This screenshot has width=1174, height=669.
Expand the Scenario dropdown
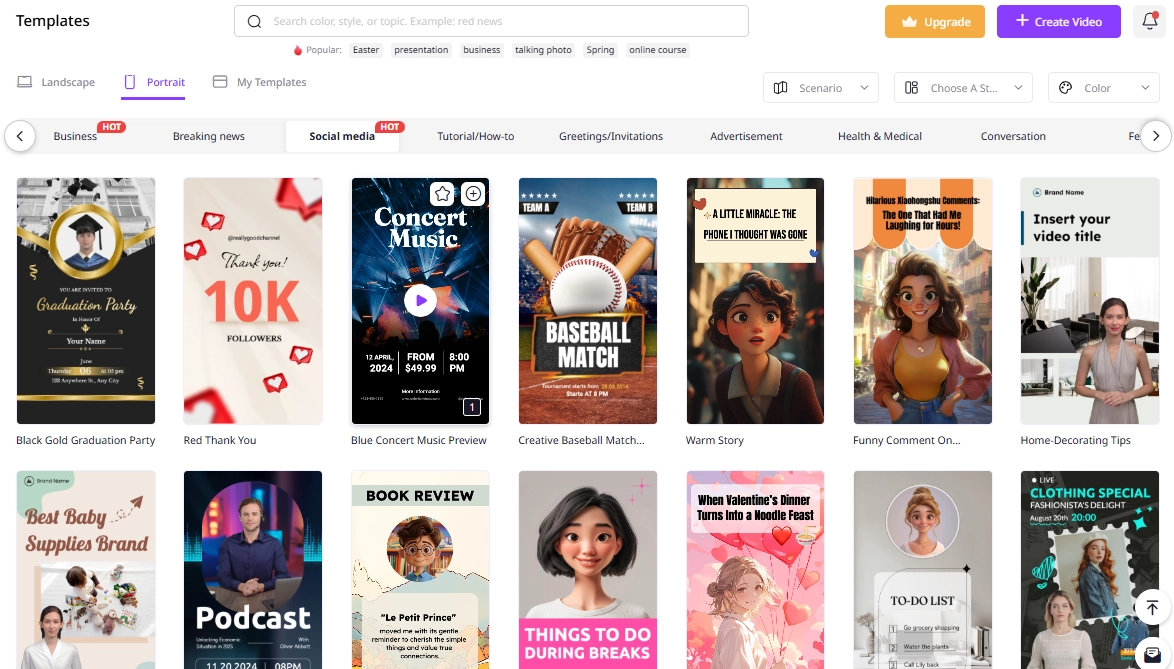[820, 88]
